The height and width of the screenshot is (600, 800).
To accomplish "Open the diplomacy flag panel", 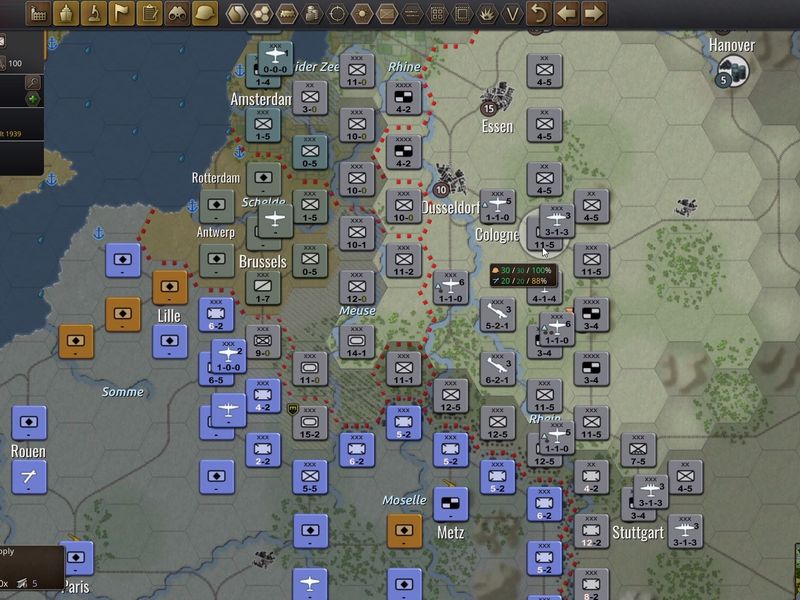I will (121, 14).
